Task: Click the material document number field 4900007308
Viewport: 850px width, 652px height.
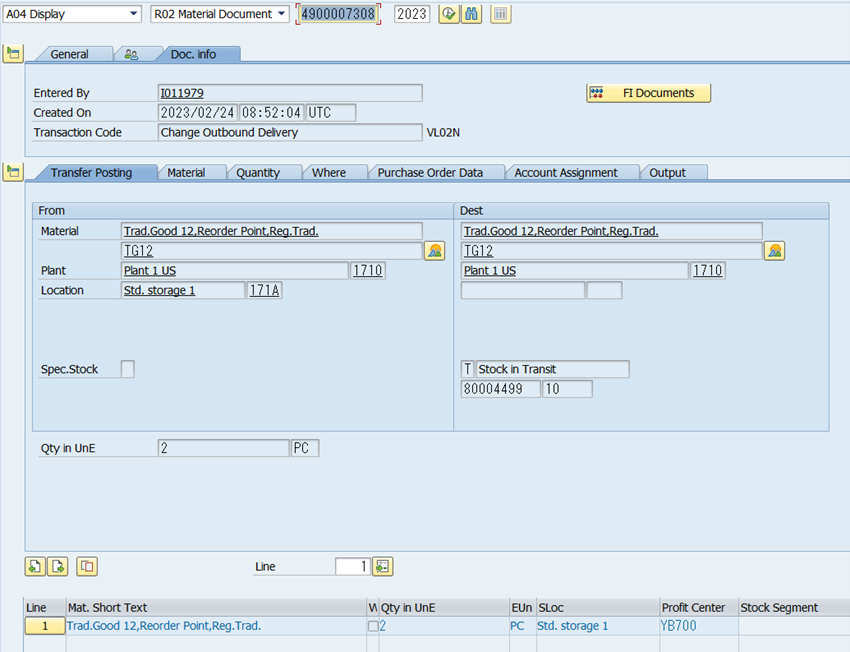Action: coord(338,14)
